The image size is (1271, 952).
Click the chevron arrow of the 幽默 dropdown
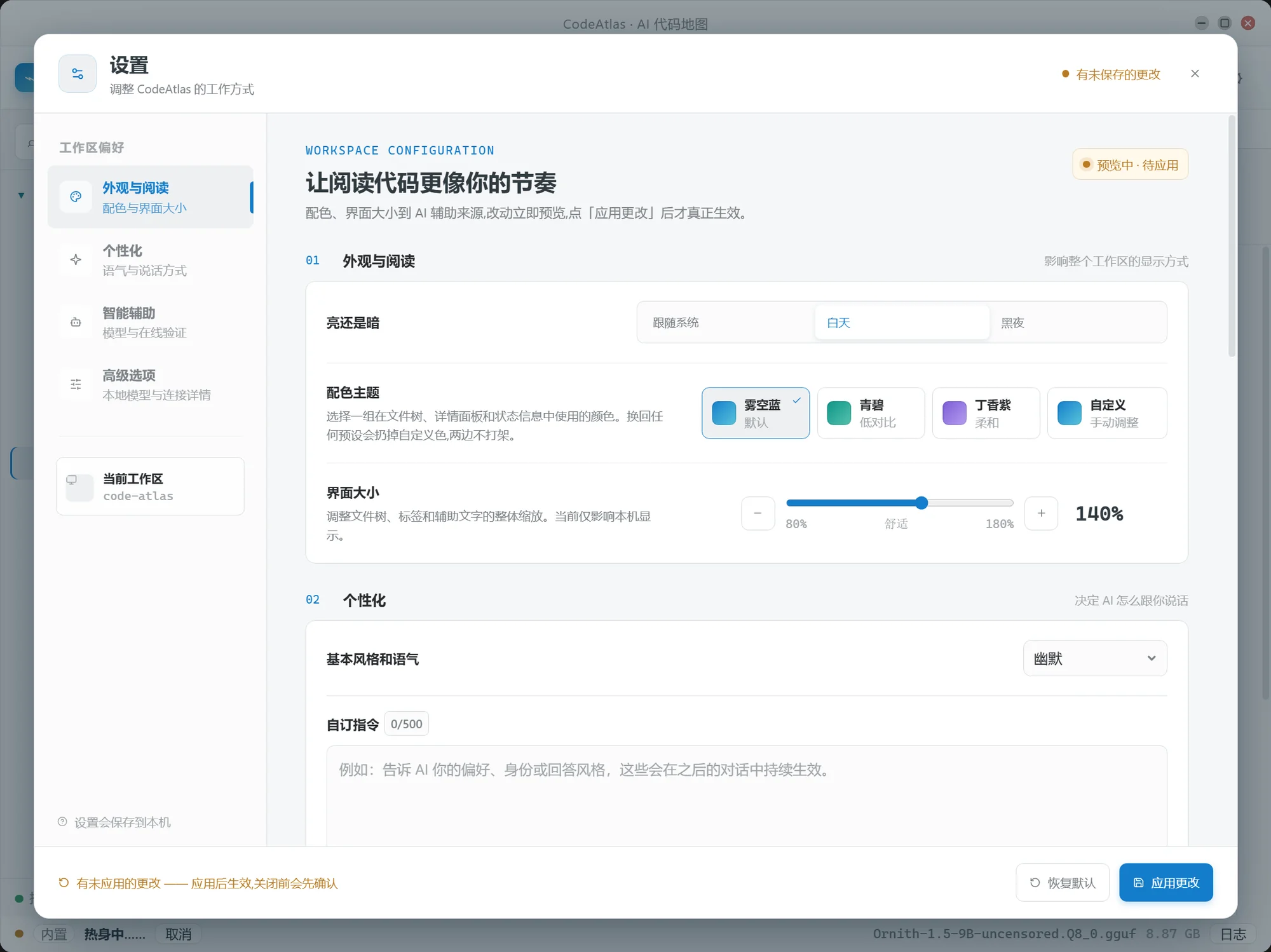point(1152,658)
